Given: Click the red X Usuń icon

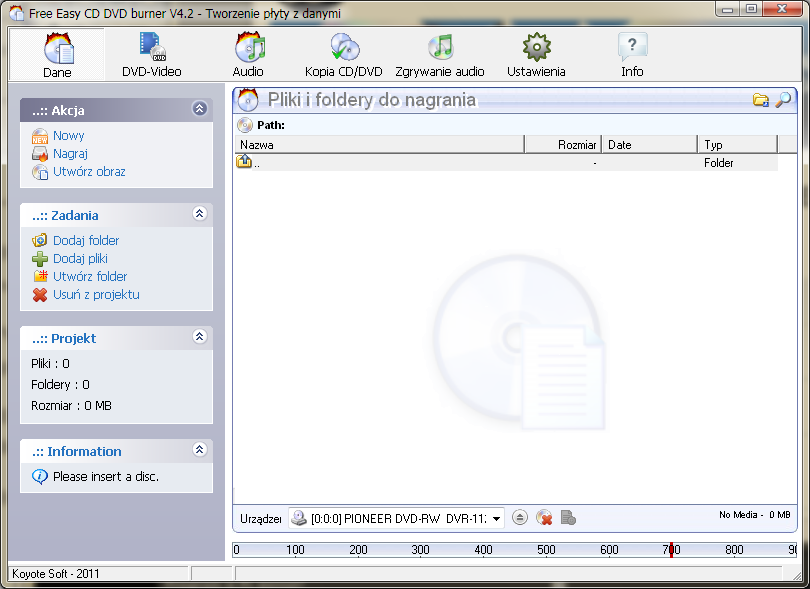Looking at the screenshot, I should pos(40,295).
